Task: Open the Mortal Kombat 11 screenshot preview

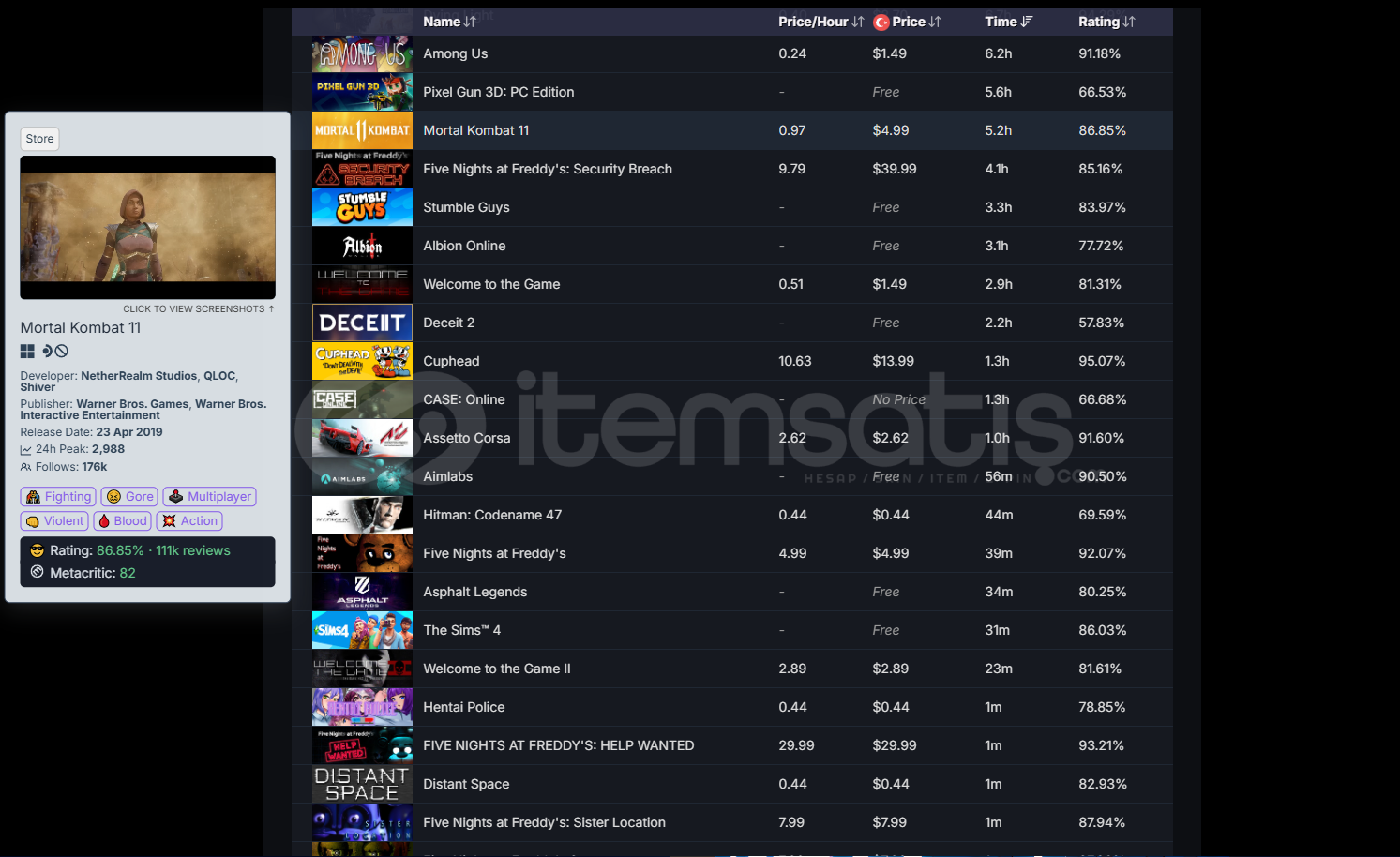Action: (x=148, y=228)
